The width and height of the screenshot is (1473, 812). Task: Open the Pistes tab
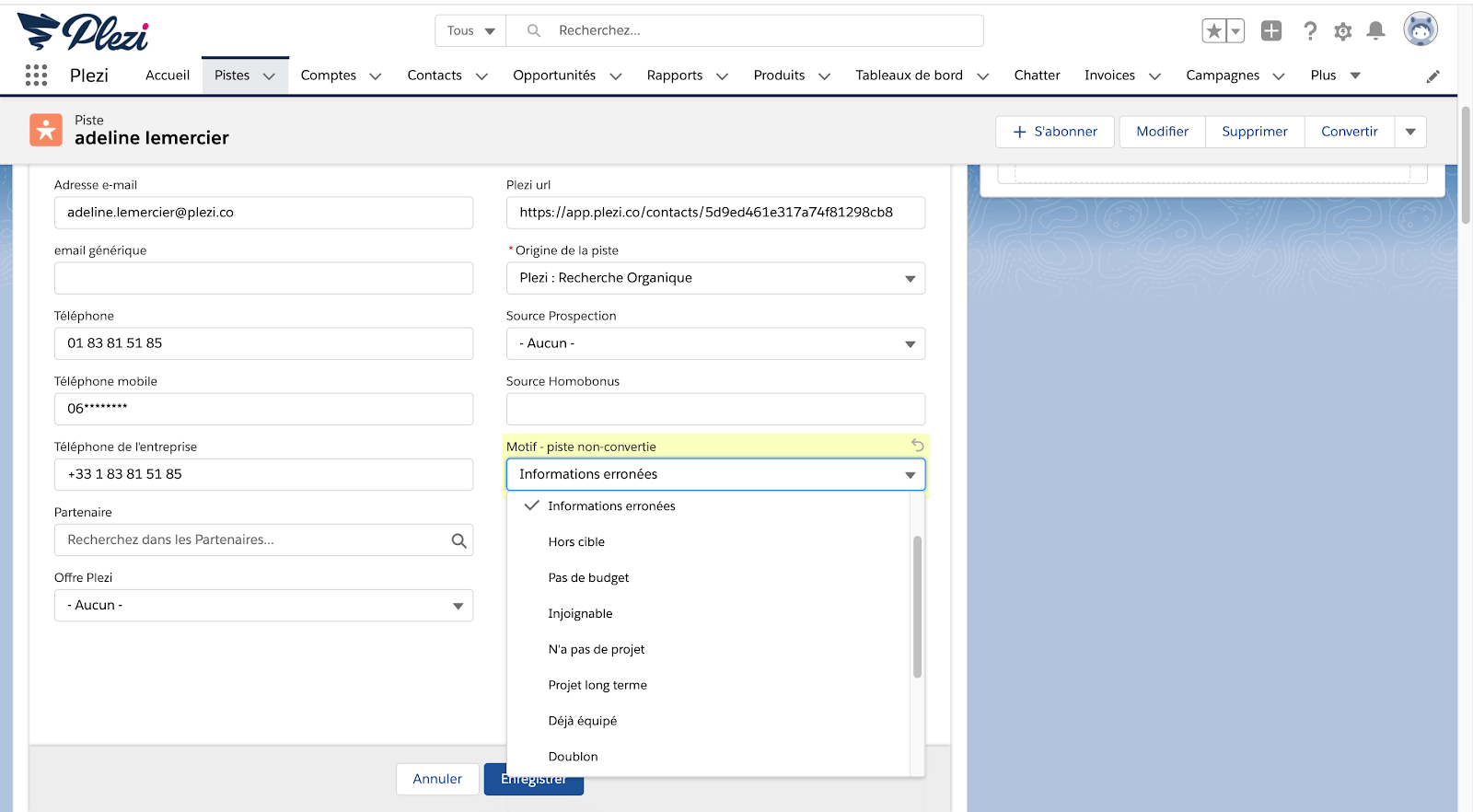coord(232,75)
